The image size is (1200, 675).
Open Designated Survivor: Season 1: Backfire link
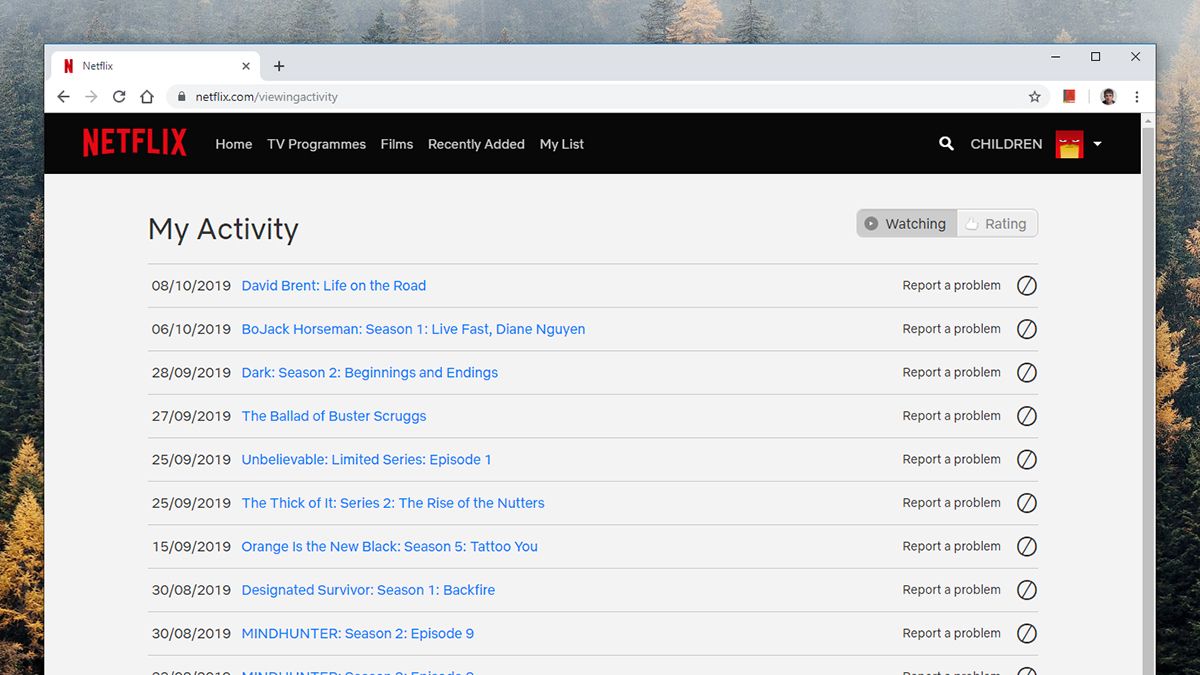coord(368,590)
